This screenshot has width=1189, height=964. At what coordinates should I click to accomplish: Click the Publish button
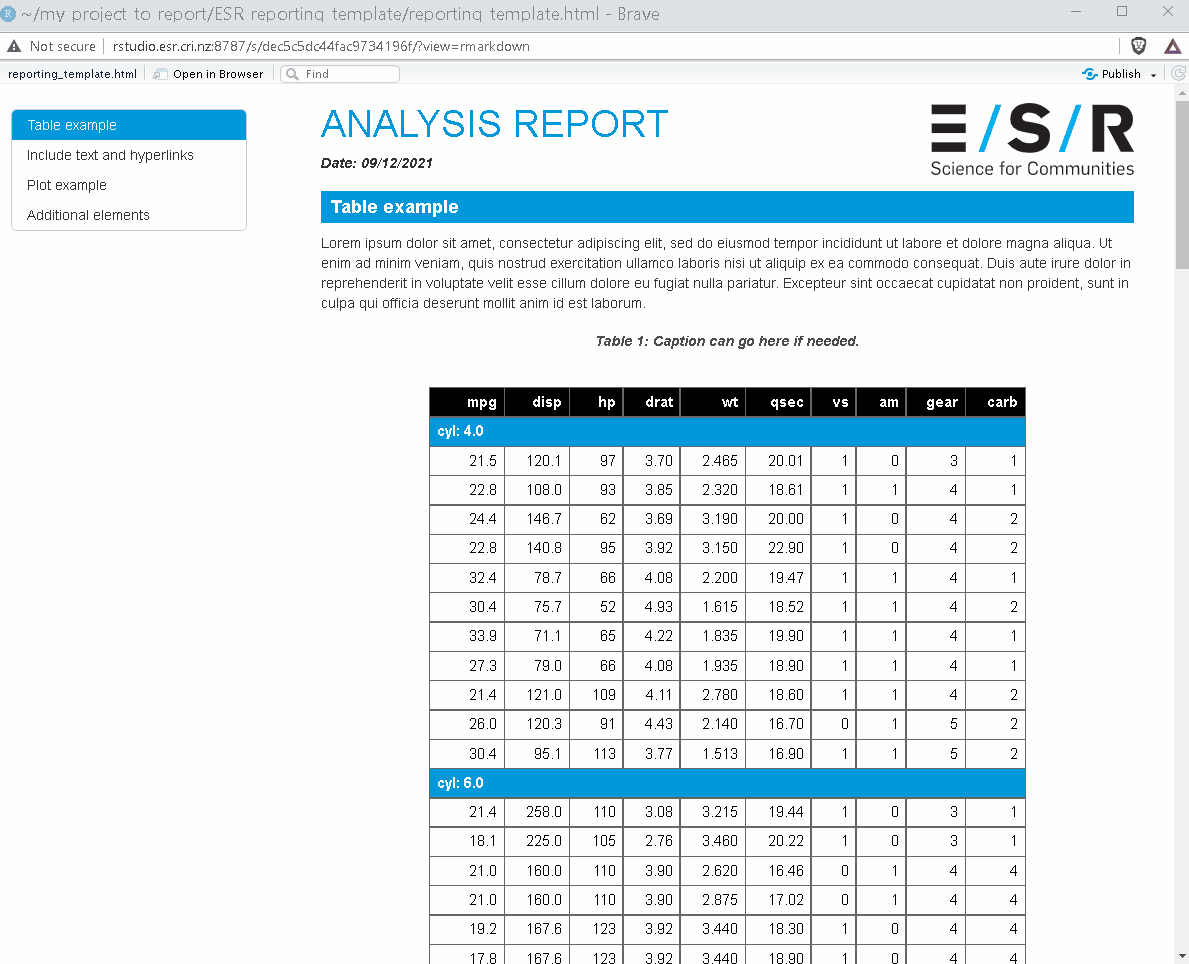[1112, 74]
